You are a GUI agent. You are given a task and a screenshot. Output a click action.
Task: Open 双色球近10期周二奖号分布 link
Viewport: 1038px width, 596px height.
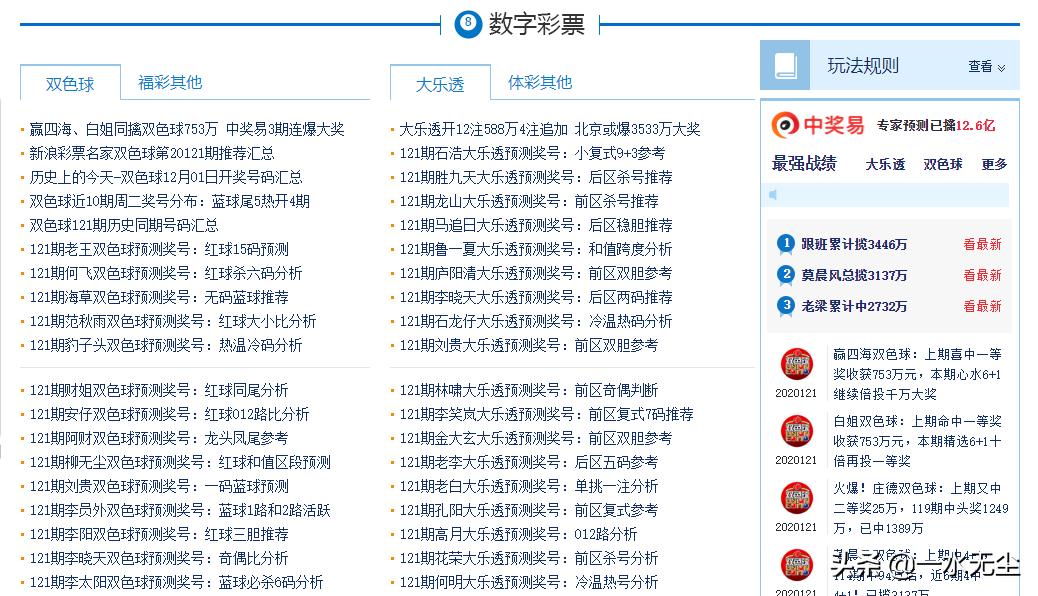pos(169,201)
